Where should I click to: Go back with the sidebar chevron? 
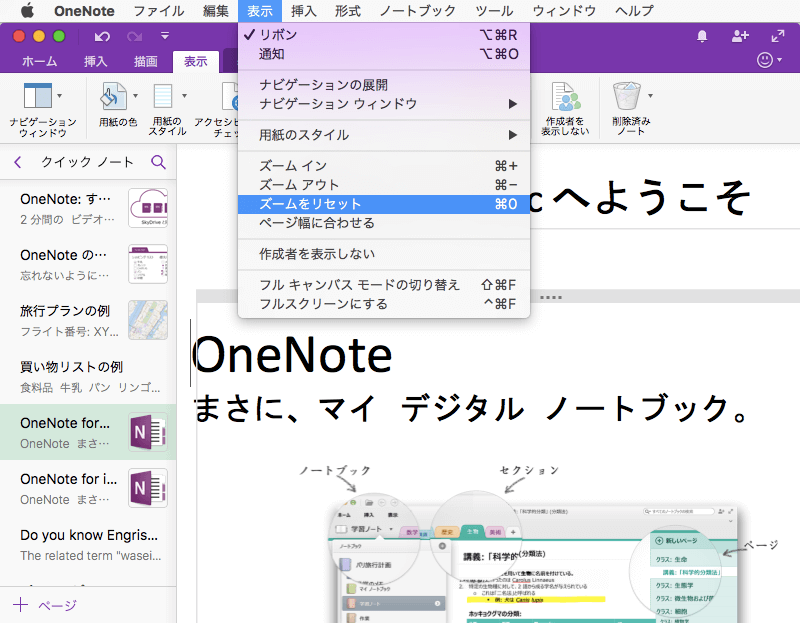(x=18, y=162)
